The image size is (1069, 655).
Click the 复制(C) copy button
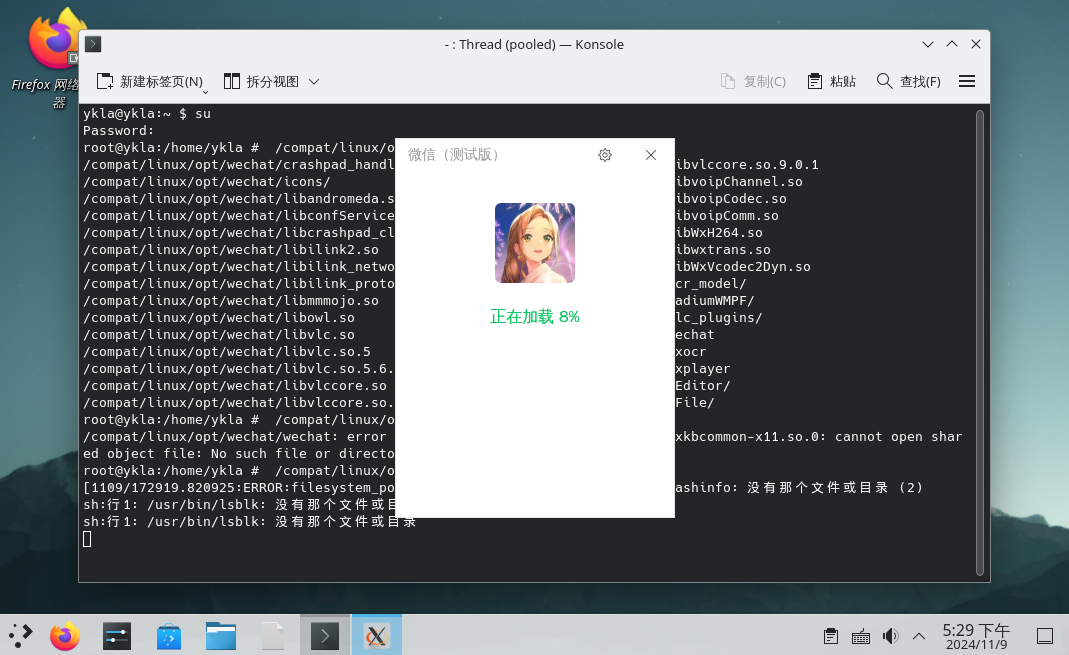[753, 82]
